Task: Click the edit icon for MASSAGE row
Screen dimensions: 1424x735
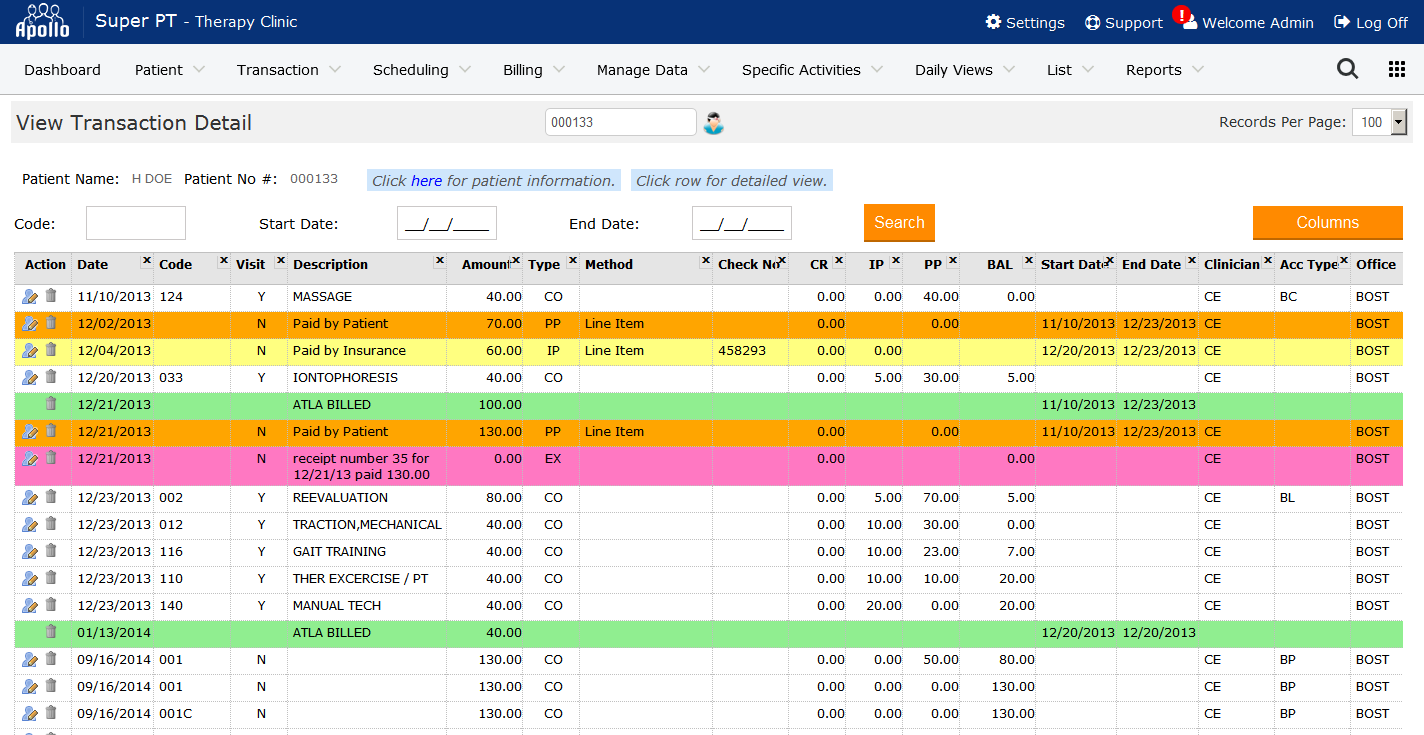Action: [x=29, y=296]
